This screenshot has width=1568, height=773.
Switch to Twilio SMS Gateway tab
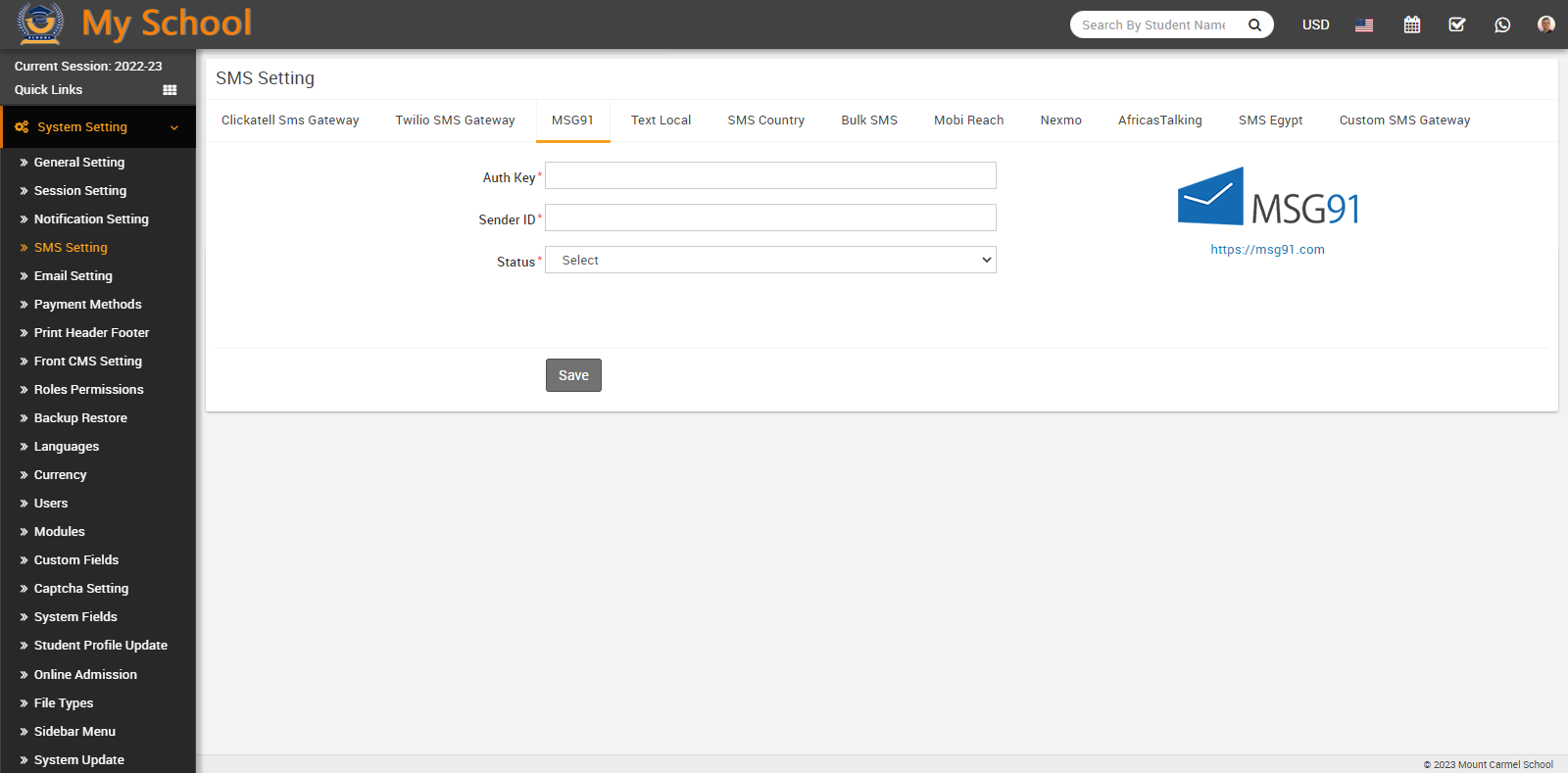point(455,121)
